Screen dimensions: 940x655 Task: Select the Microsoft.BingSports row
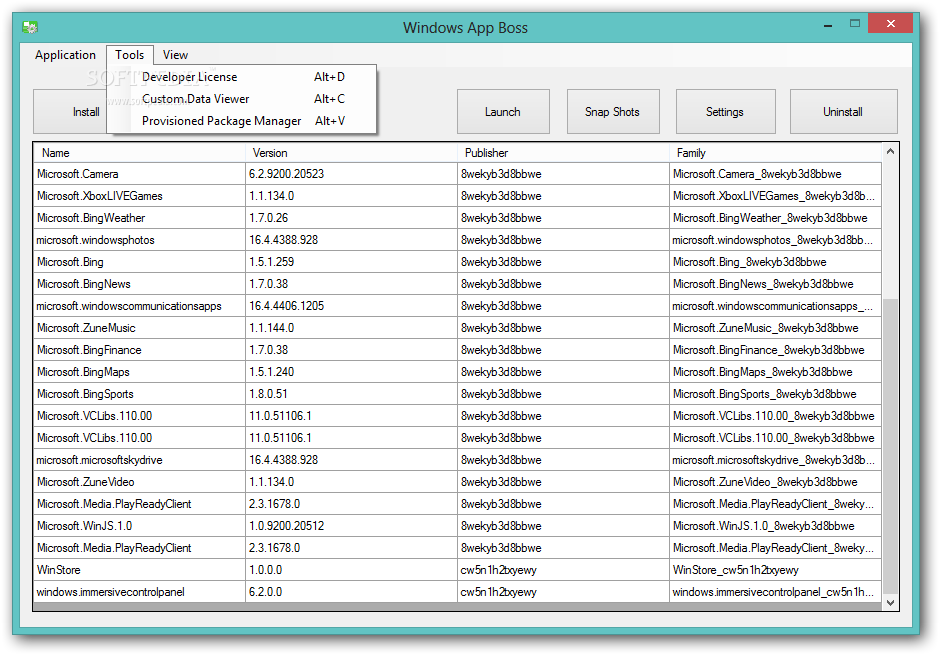[x=457, y=394]
